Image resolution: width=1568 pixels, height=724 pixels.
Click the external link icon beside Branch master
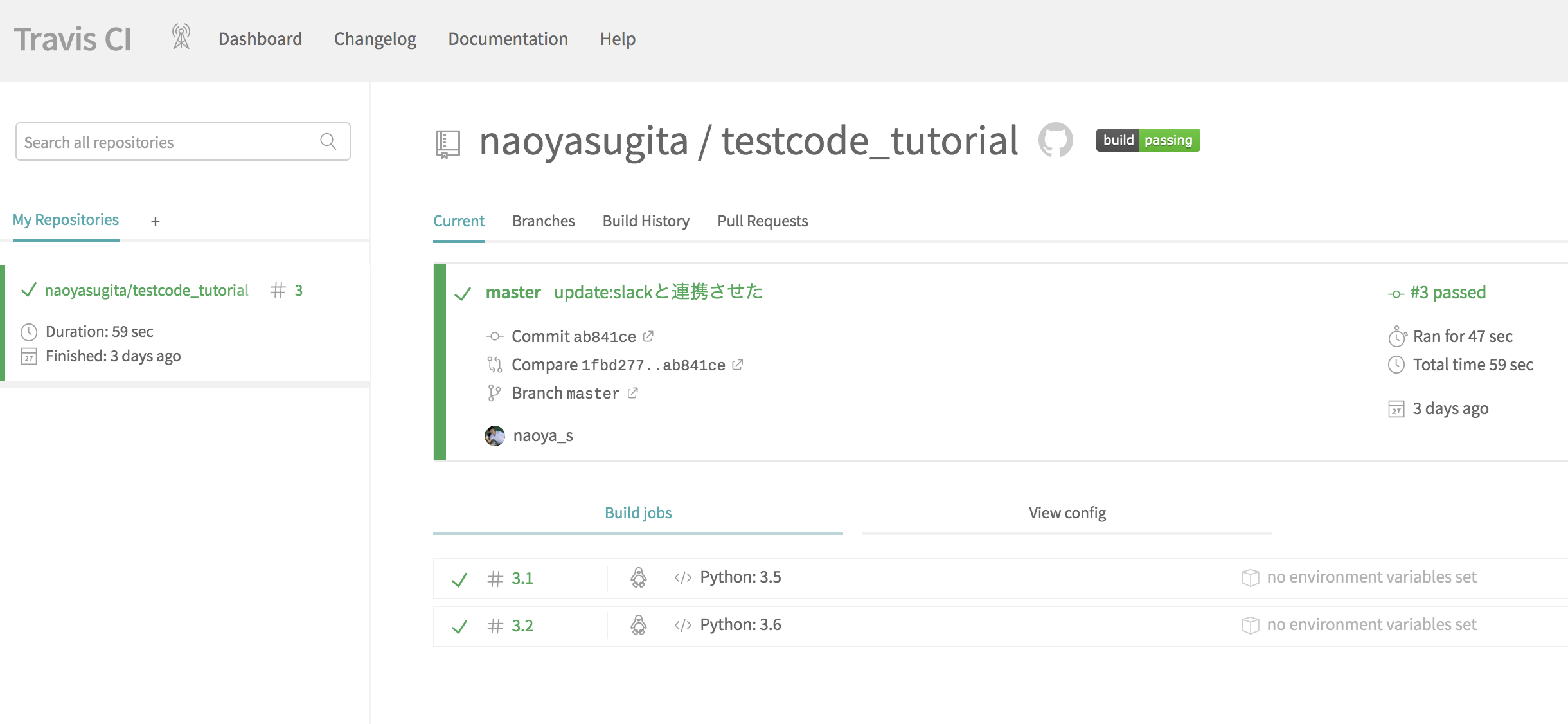[633, 393]
